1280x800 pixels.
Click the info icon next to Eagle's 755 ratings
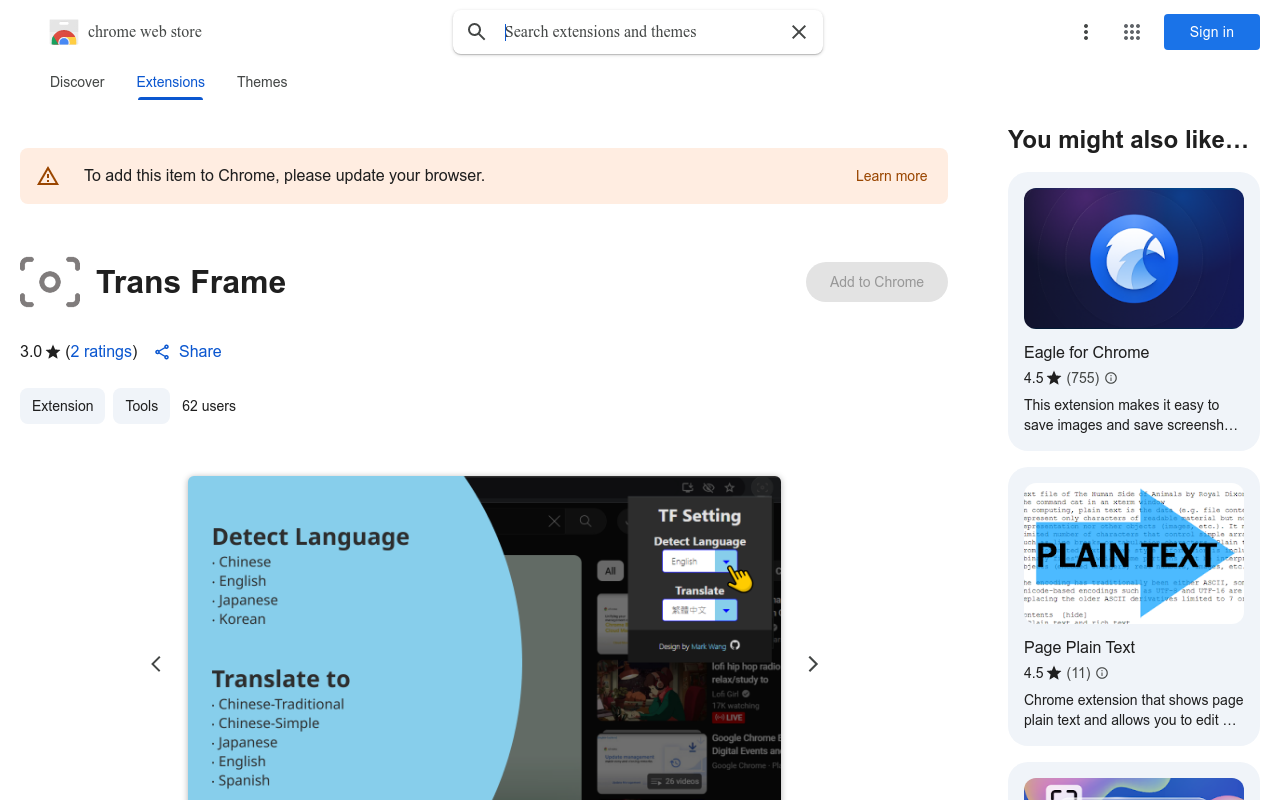pos(1110,378)
